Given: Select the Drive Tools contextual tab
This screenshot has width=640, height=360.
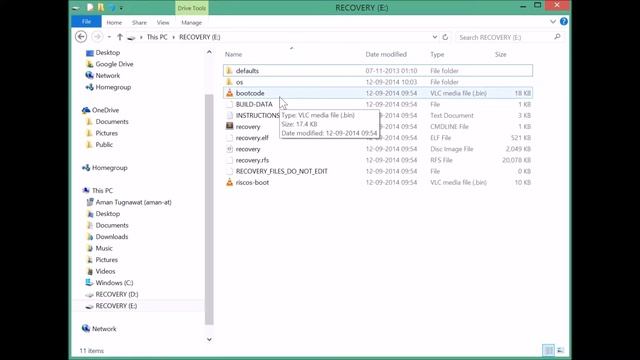Looking at the screenshot, I should (191, 8).
